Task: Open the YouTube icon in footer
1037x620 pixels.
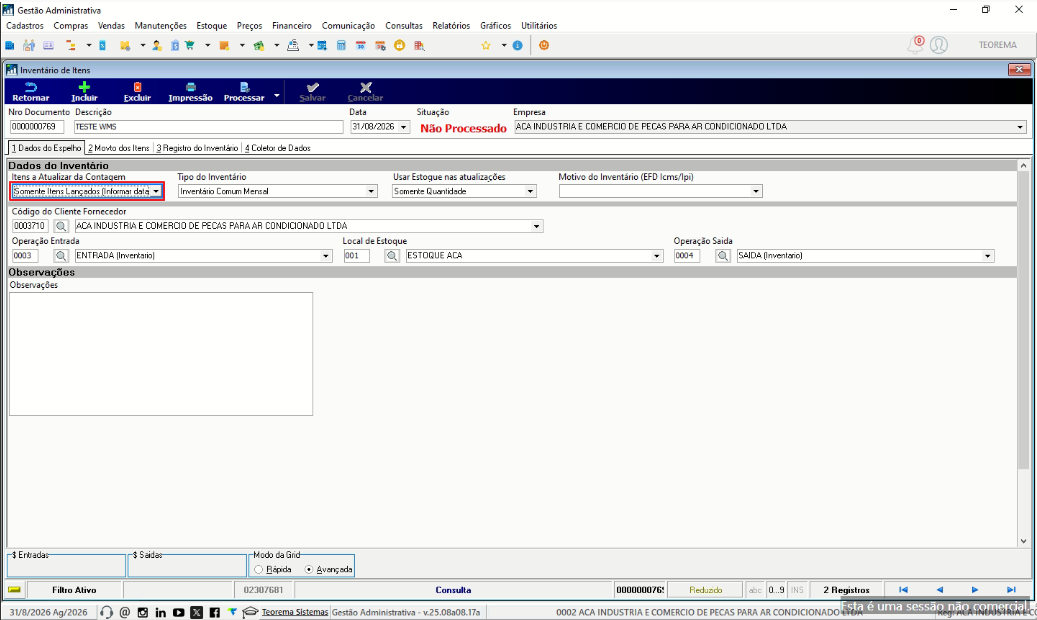Action: 179,613
